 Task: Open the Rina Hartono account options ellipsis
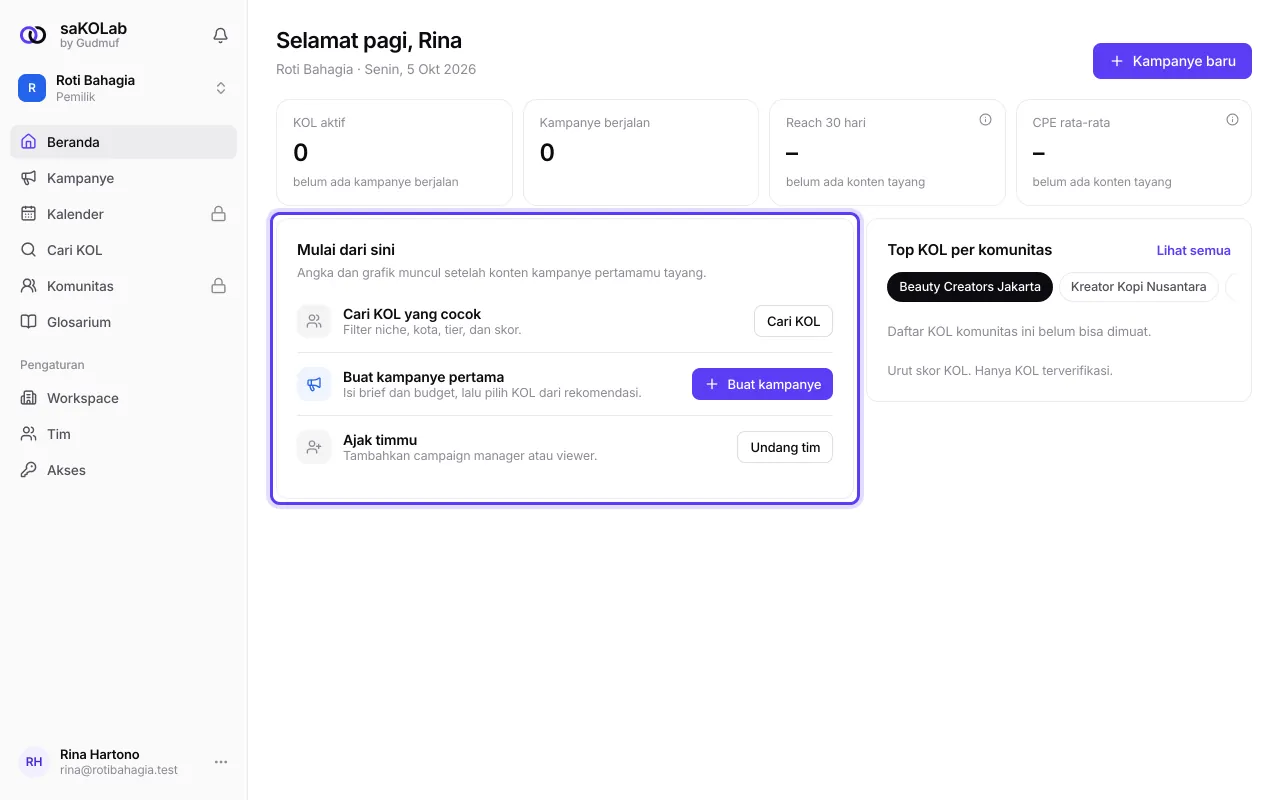(x=221, y=762)
